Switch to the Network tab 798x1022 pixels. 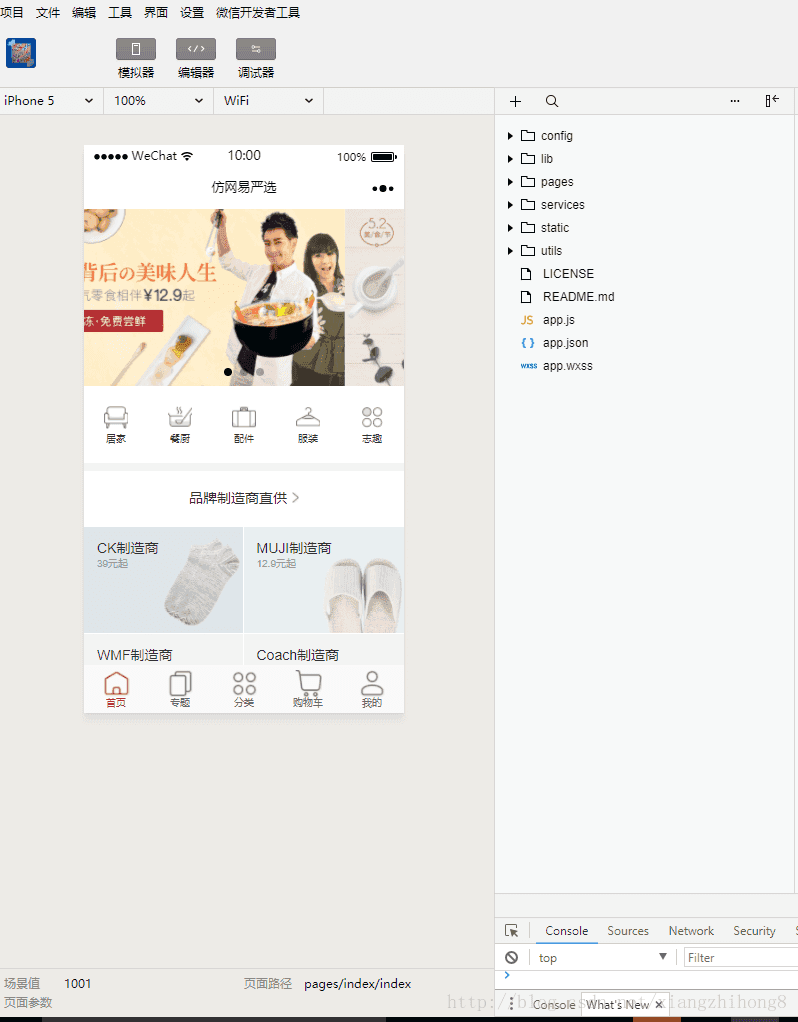[x=691, y=931]
